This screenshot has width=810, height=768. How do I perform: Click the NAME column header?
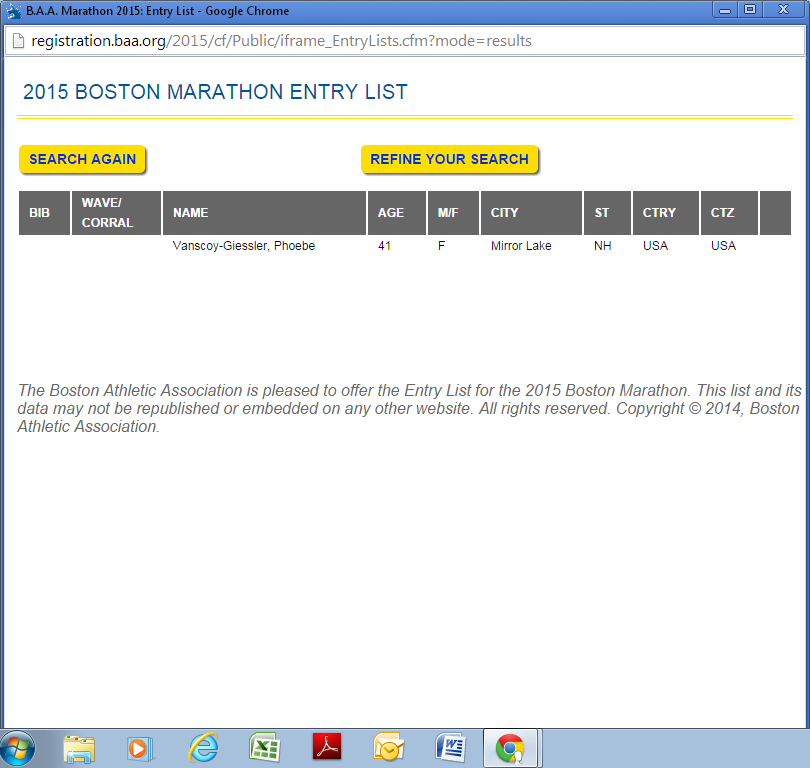click(x=264, y=213)
